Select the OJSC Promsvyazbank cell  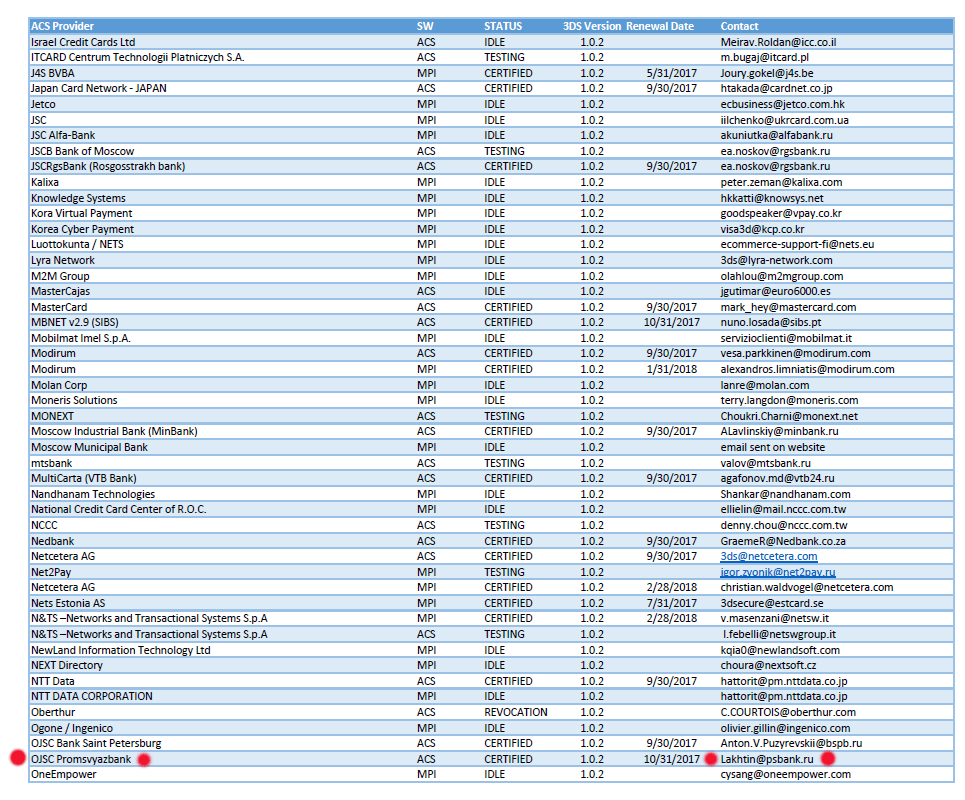point(81,759)
